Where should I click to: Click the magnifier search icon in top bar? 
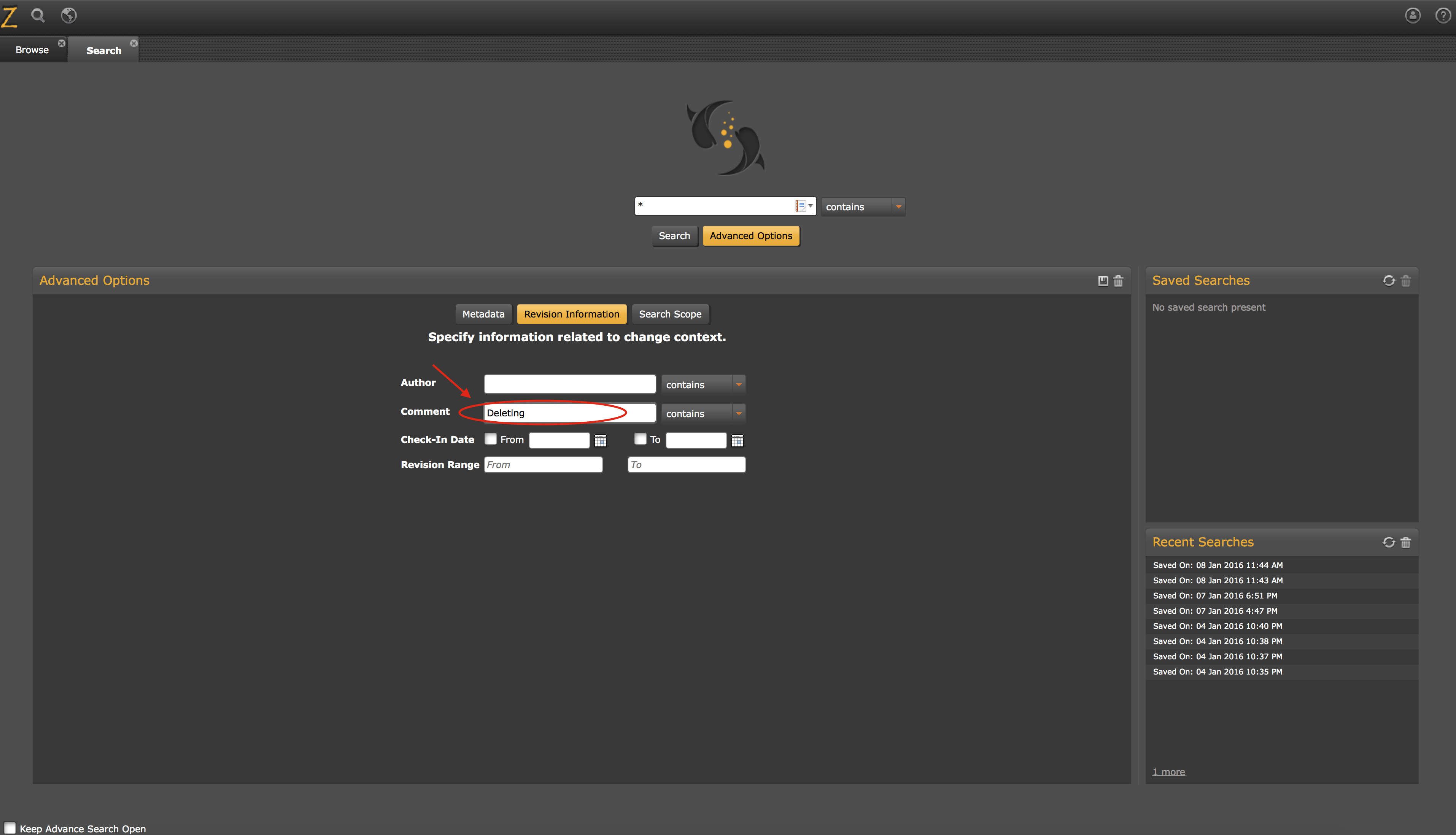coord(38,16)
